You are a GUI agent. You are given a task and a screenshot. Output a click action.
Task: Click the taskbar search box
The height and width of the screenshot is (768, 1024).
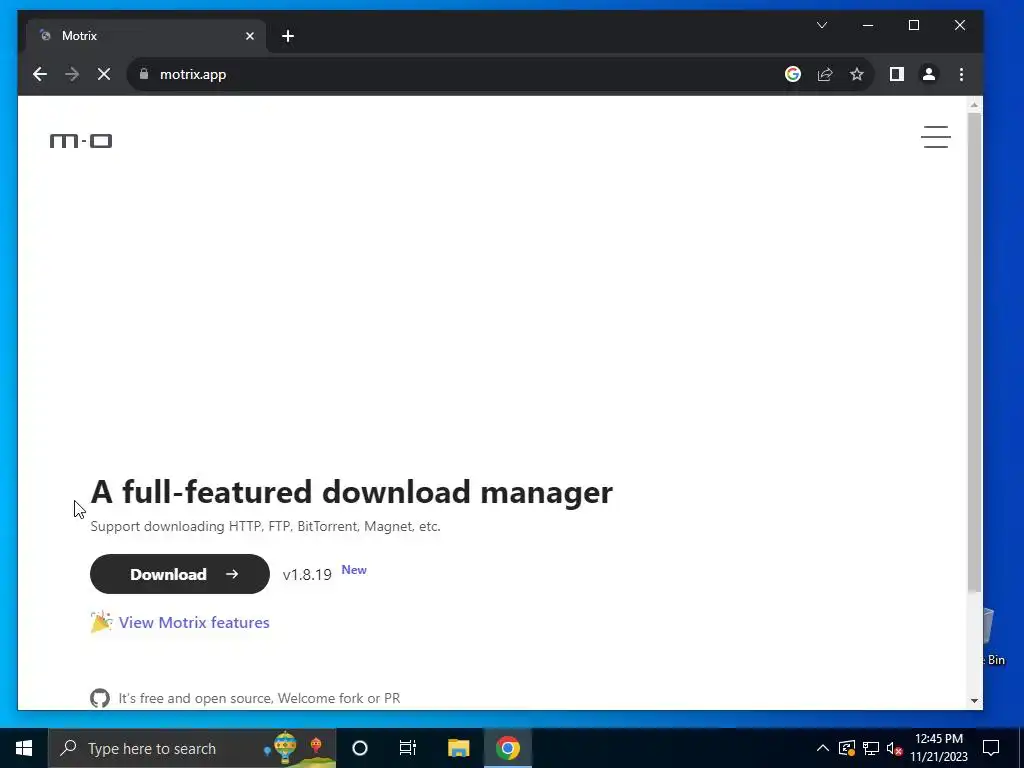click(x=192, y=748)
